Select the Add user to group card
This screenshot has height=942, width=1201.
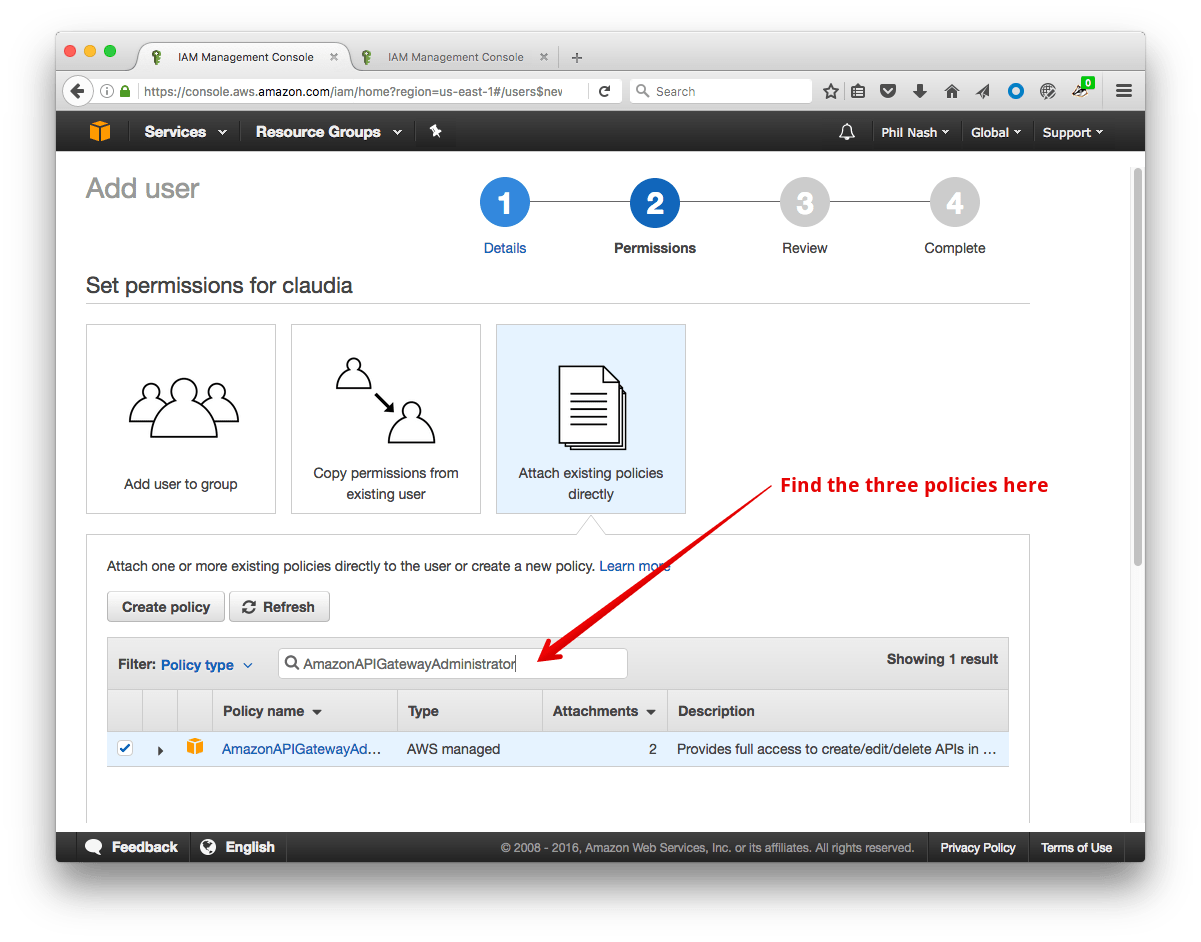[x=181, y=419]
